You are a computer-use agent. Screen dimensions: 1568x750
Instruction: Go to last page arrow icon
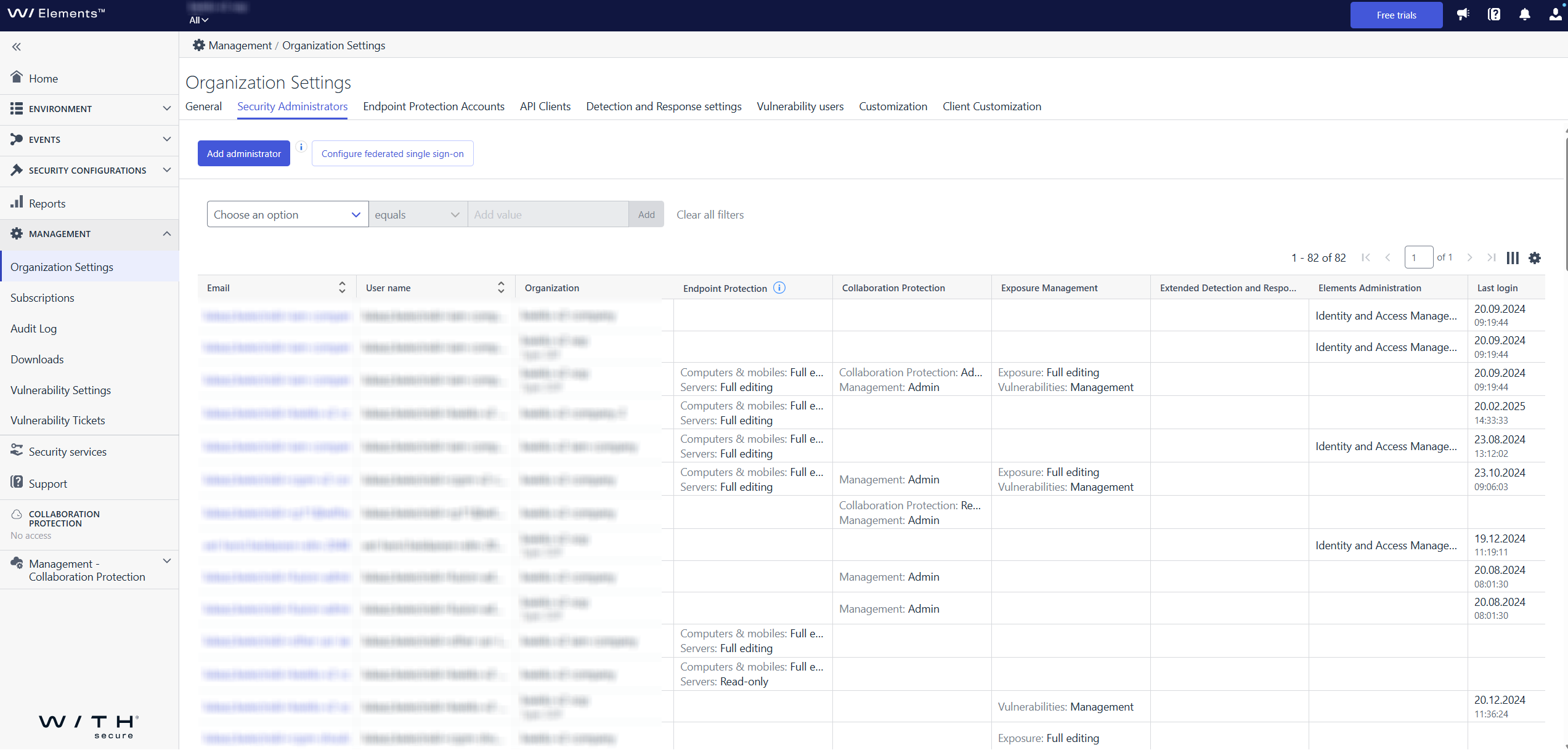[x=1491, y=257]
